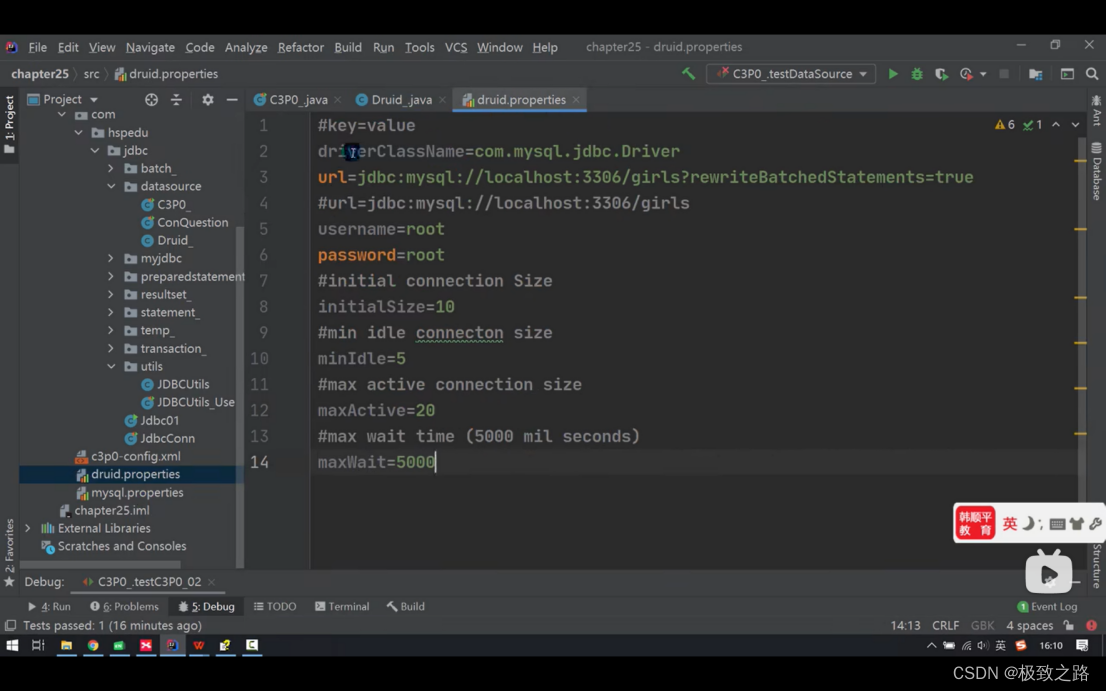
Task: Open the File menu
Action: coord(37,47)
